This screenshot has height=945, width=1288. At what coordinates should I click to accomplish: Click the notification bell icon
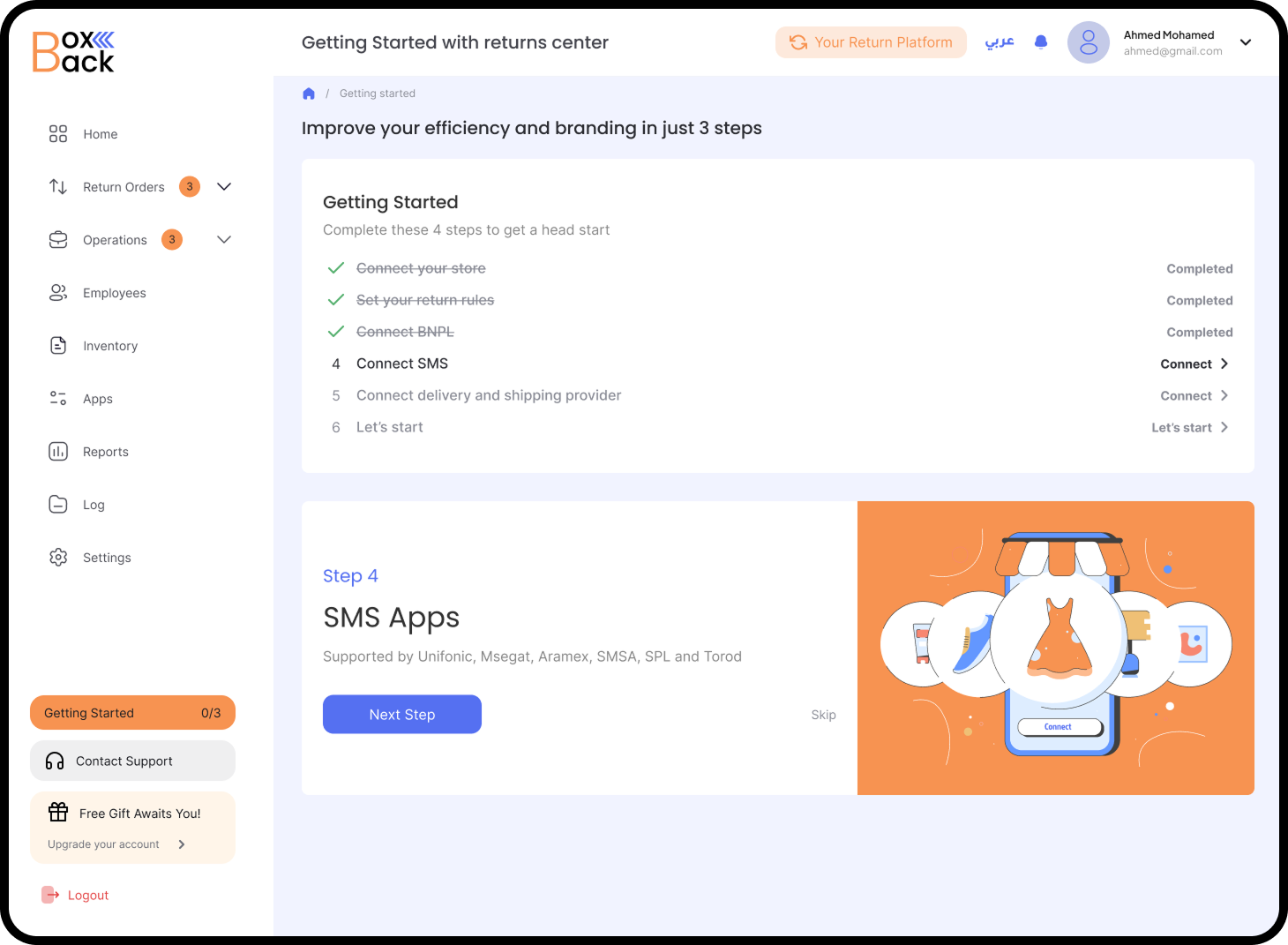1041,42
